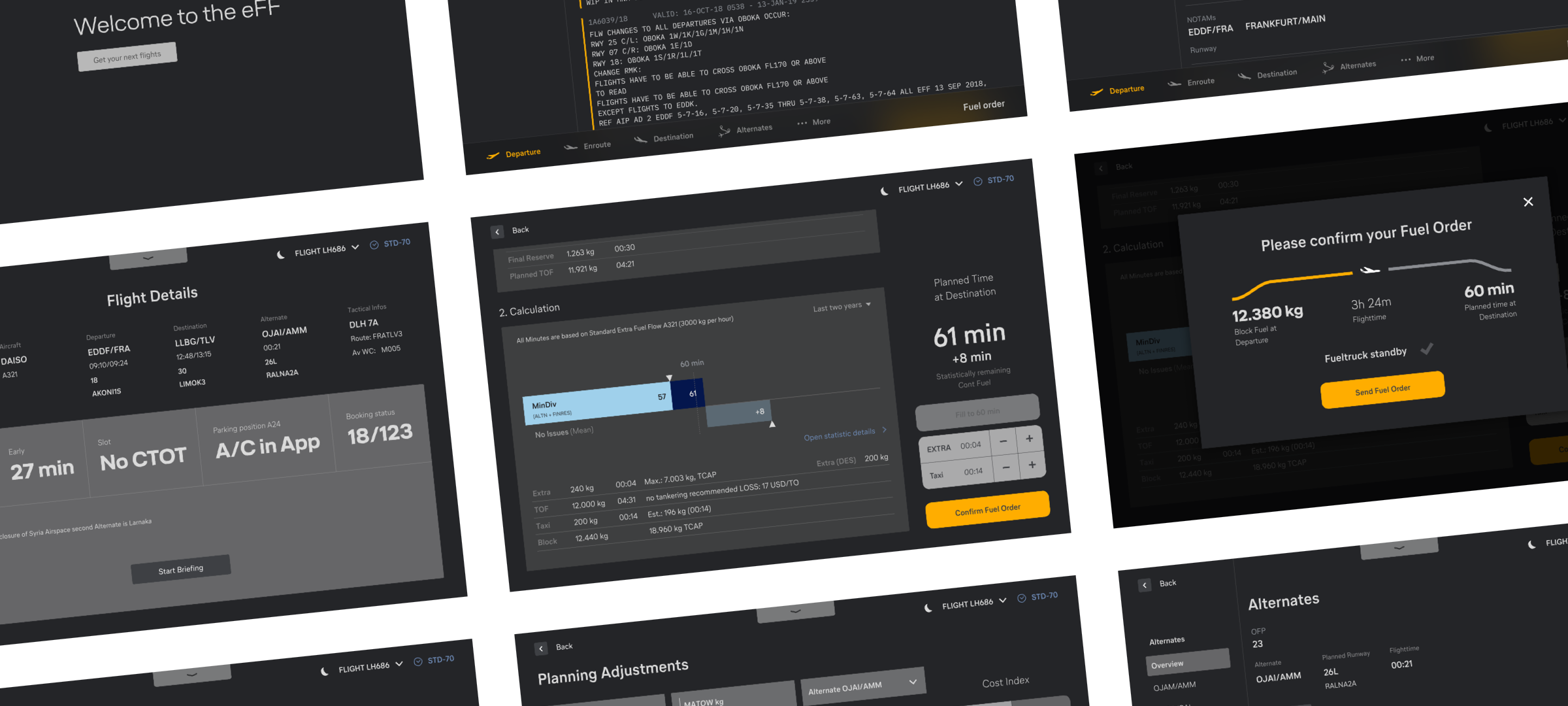The height and width of the screenshot is (706, 1568).
Task: Click the STD-70 clock icon in Flight Details
Action: point(374,245)
